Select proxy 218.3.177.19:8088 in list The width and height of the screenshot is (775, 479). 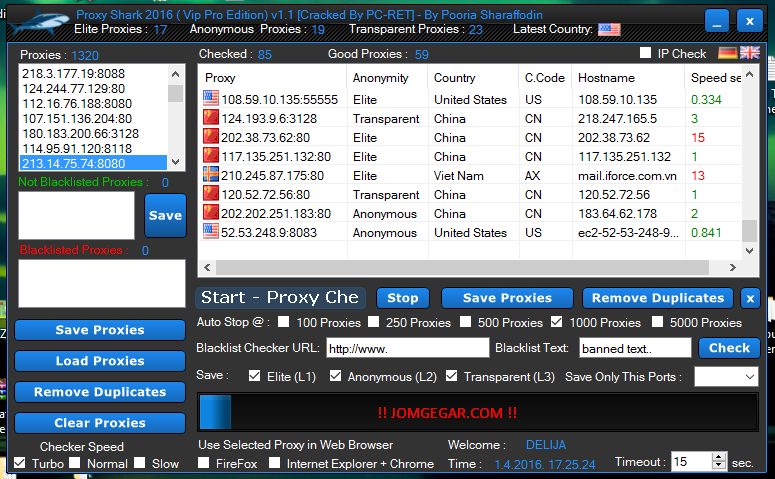click(93, 74)
